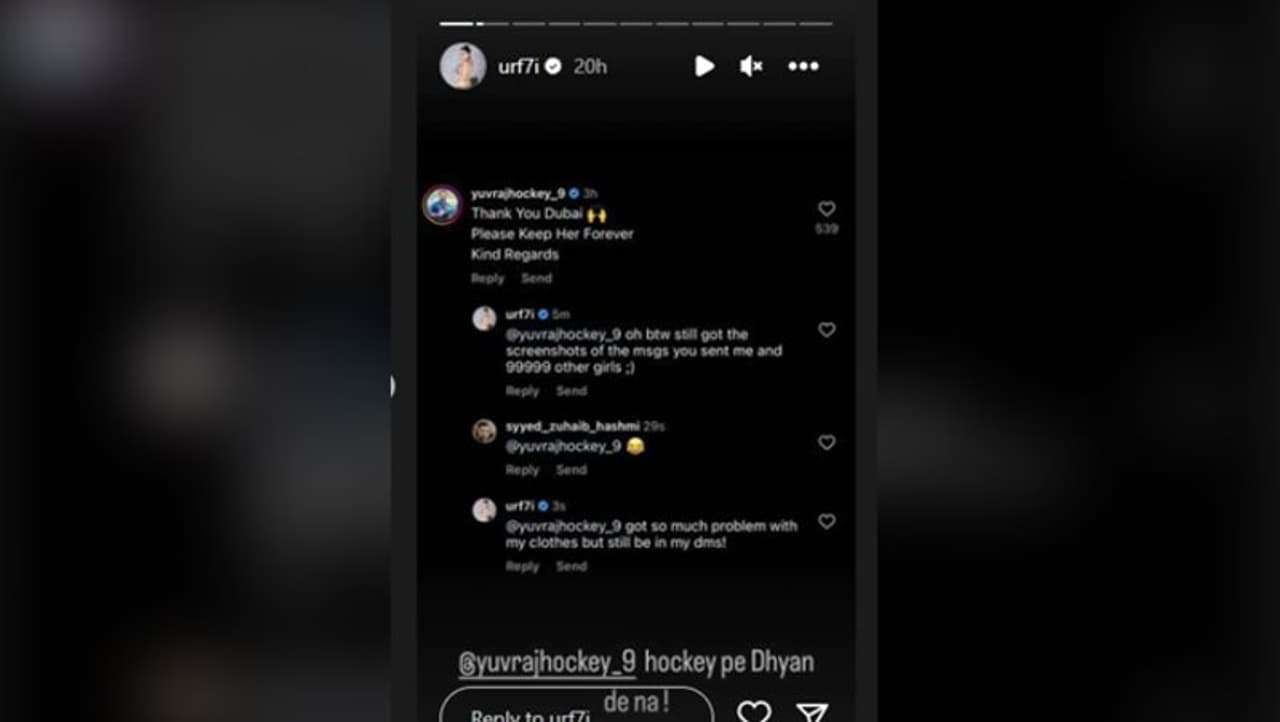The width and height of the screenshot is (1280, 722).
Task: Tap the @yuvrajhockey_9 mention in story caption
Action: point(547,662)
